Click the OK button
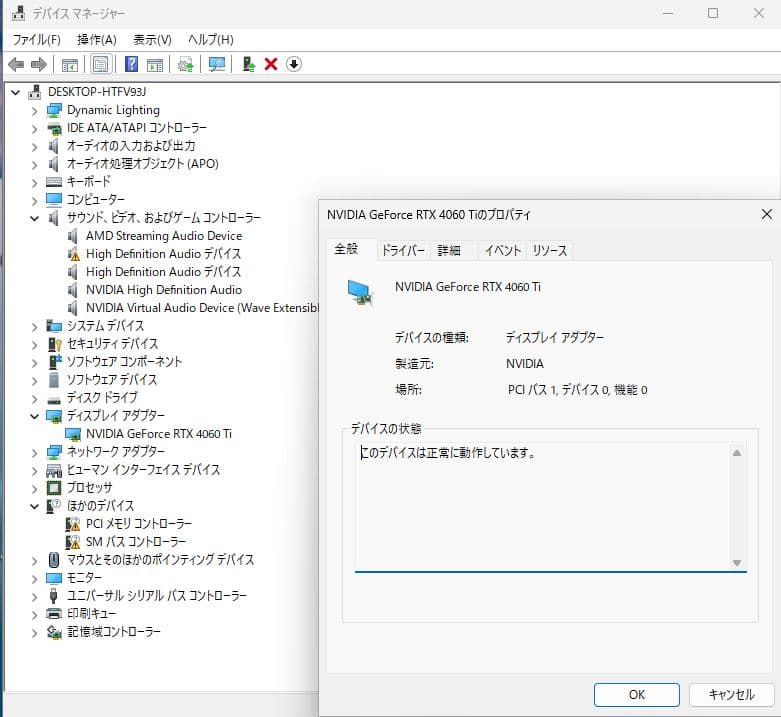This screenshot has height=717, width=781. click(x=637, y=695)
